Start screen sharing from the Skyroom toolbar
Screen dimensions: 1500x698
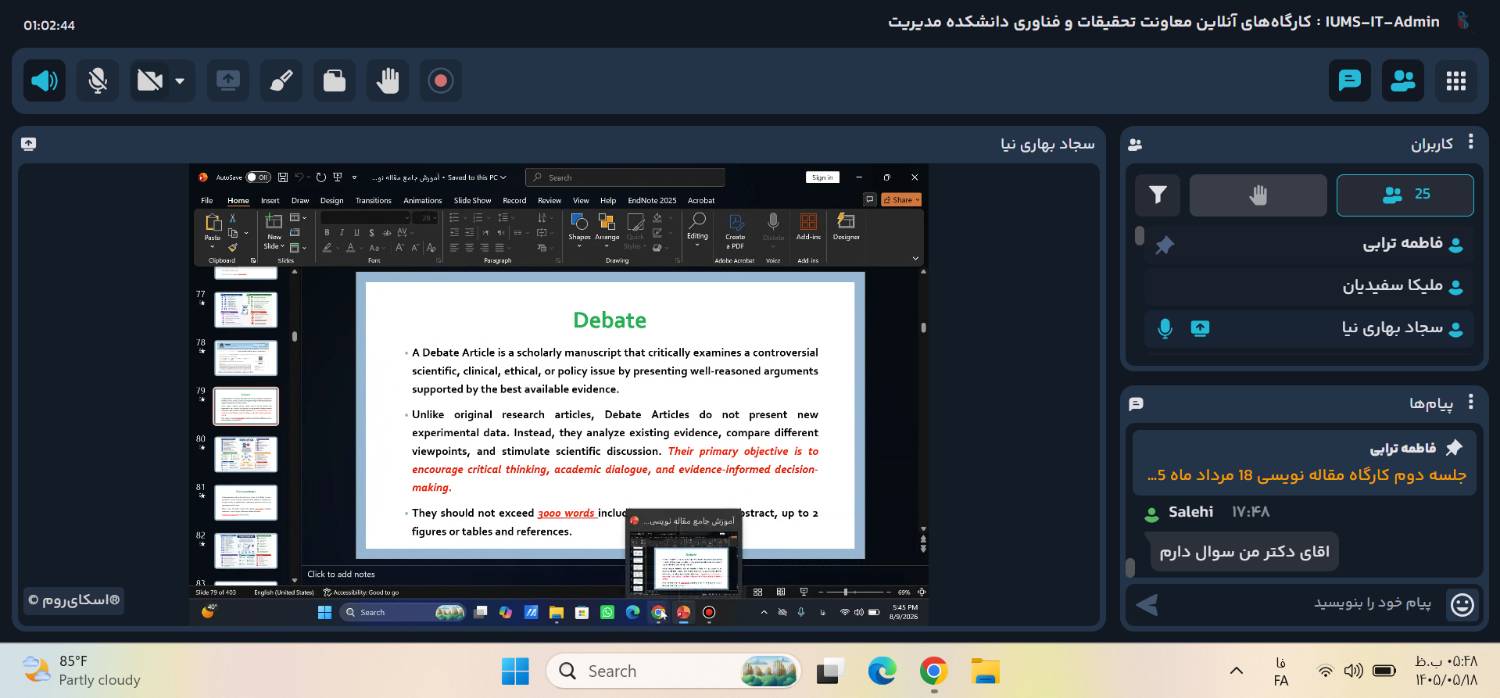(228, 81)
